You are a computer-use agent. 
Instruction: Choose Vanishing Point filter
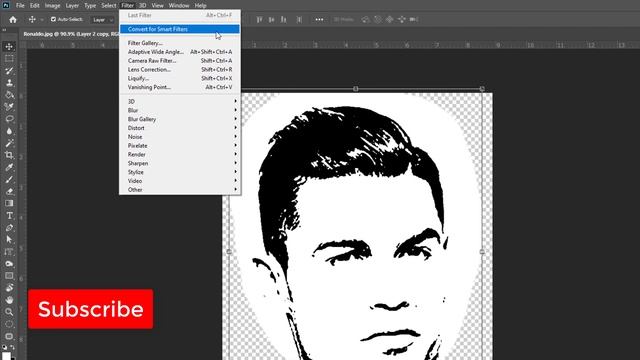click(x=180, y=87)
